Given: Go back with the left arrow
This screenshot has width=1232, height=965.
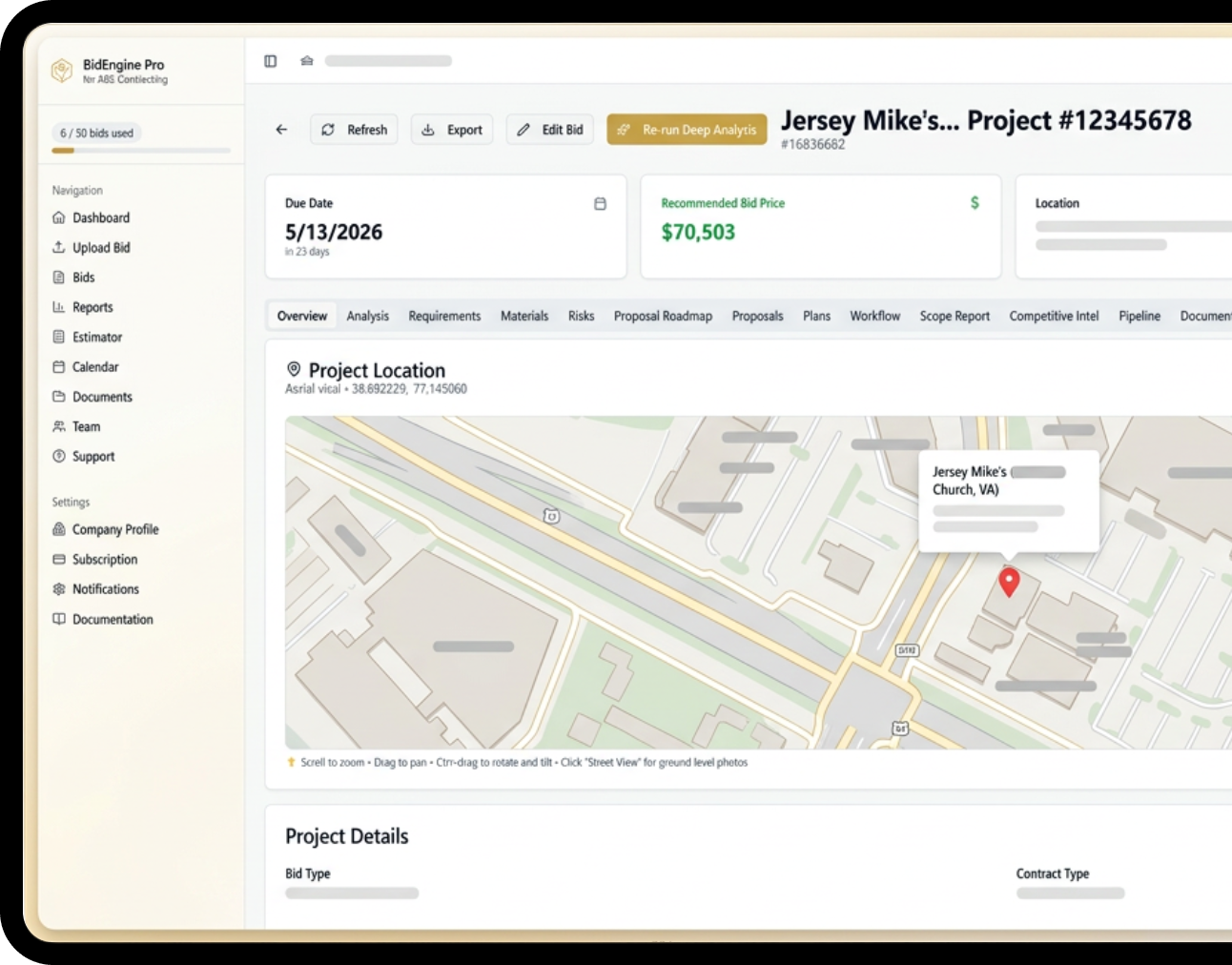Looking at the screenshot, I should tap(281, 130).
